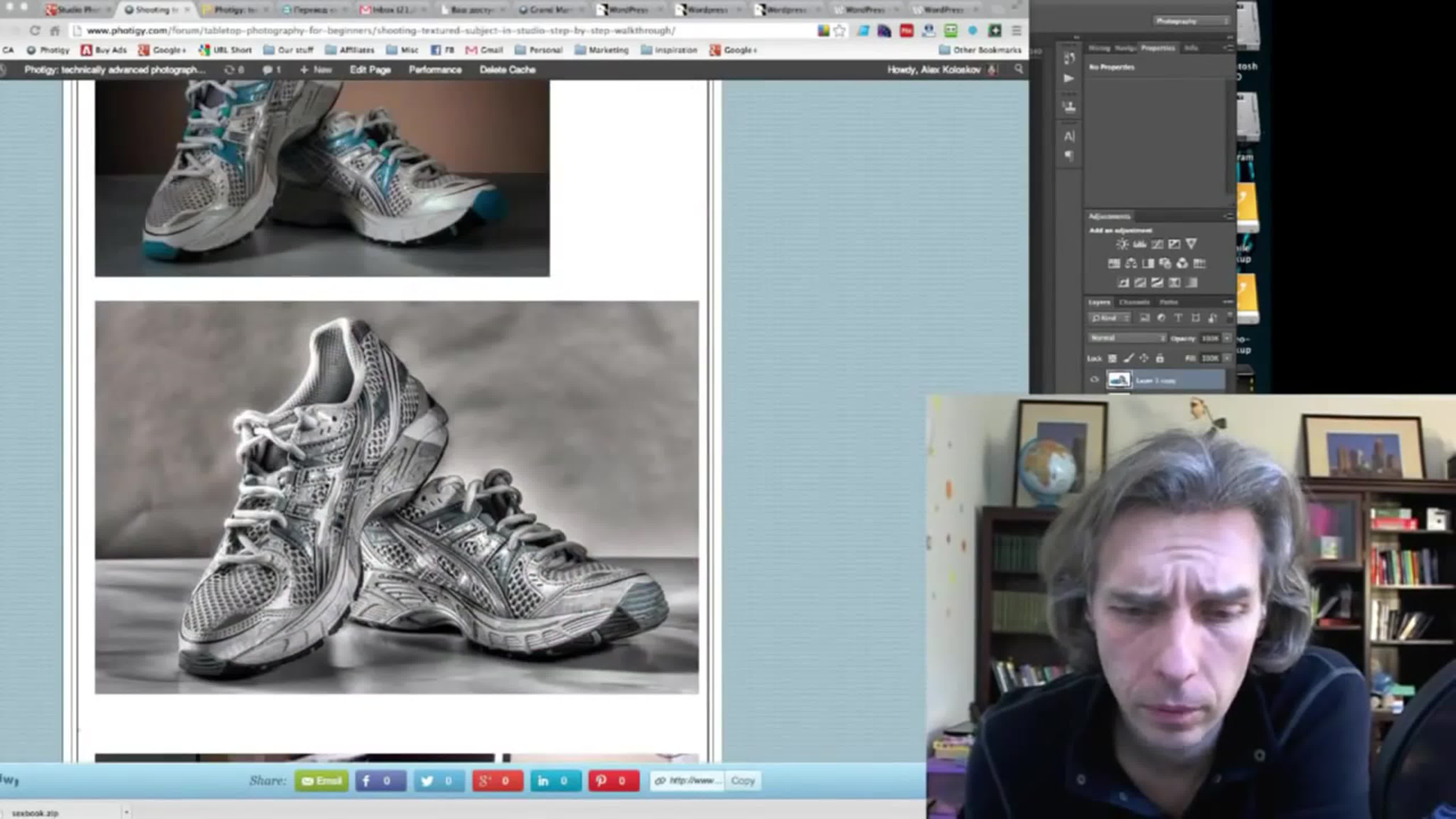Toggle filter for type layers
Viewport: 1456px width, 819px height.
1178,318
